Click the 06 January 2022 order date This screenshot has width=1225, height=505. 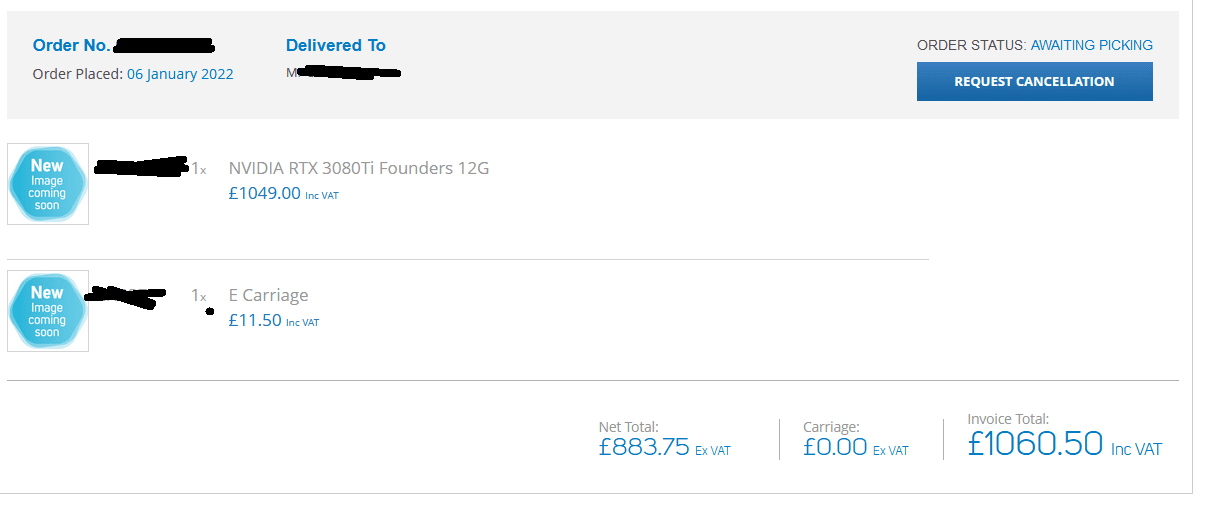[180, 74]
